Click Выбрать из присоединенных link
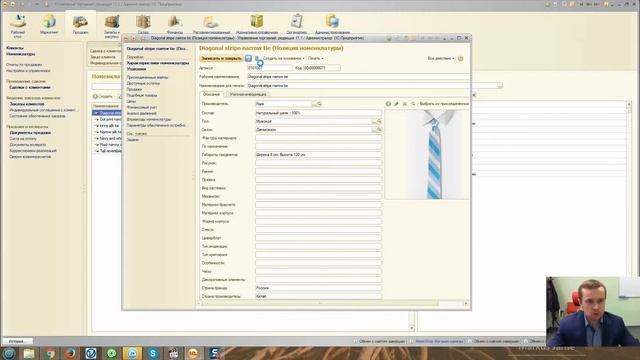This screenshot has height=360, width=640. pyautogui.click(x=444, y=104)
